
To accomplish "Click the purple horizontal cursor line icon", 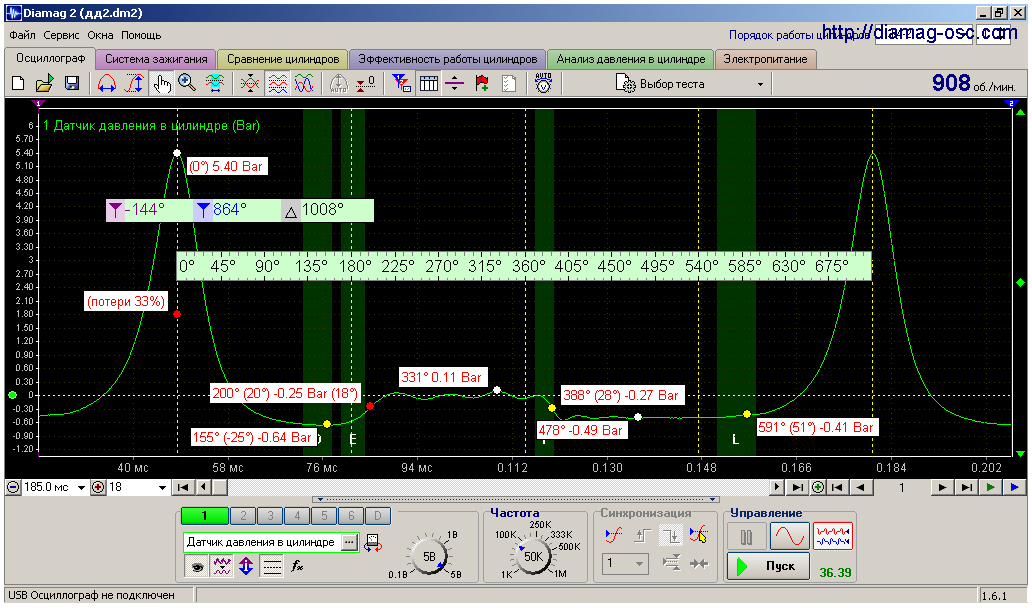I will click(x=455, y=83).
